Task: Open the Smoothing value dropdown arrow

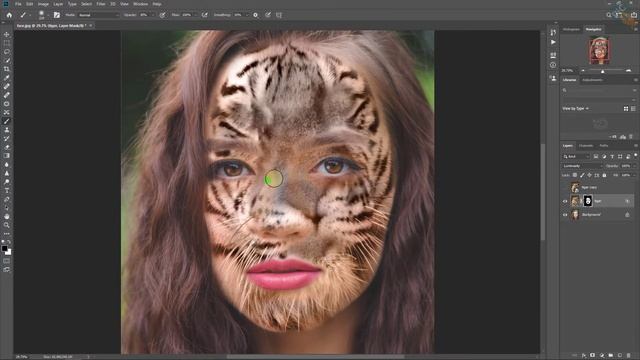Action: pos(247,15)
